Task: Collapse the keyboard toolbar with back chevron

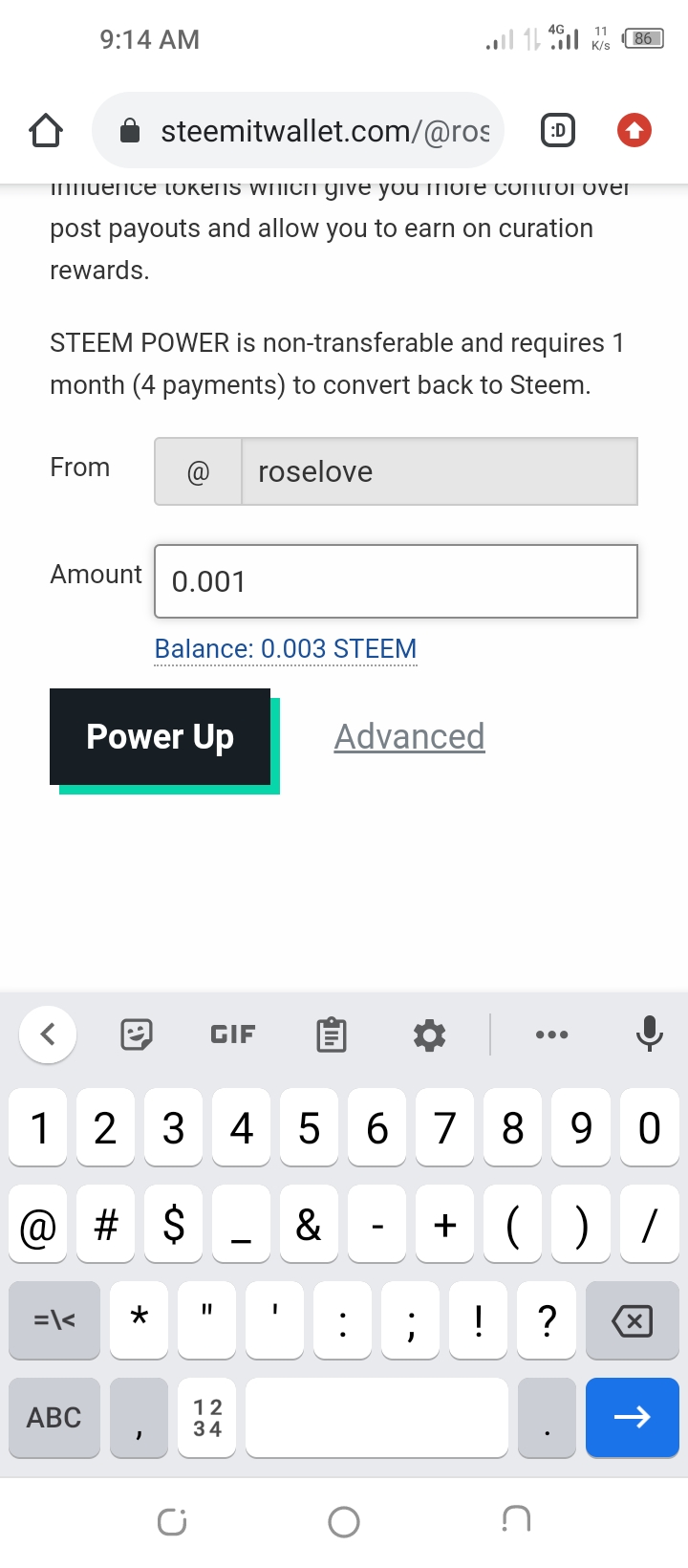Action: coord(48,1034)
